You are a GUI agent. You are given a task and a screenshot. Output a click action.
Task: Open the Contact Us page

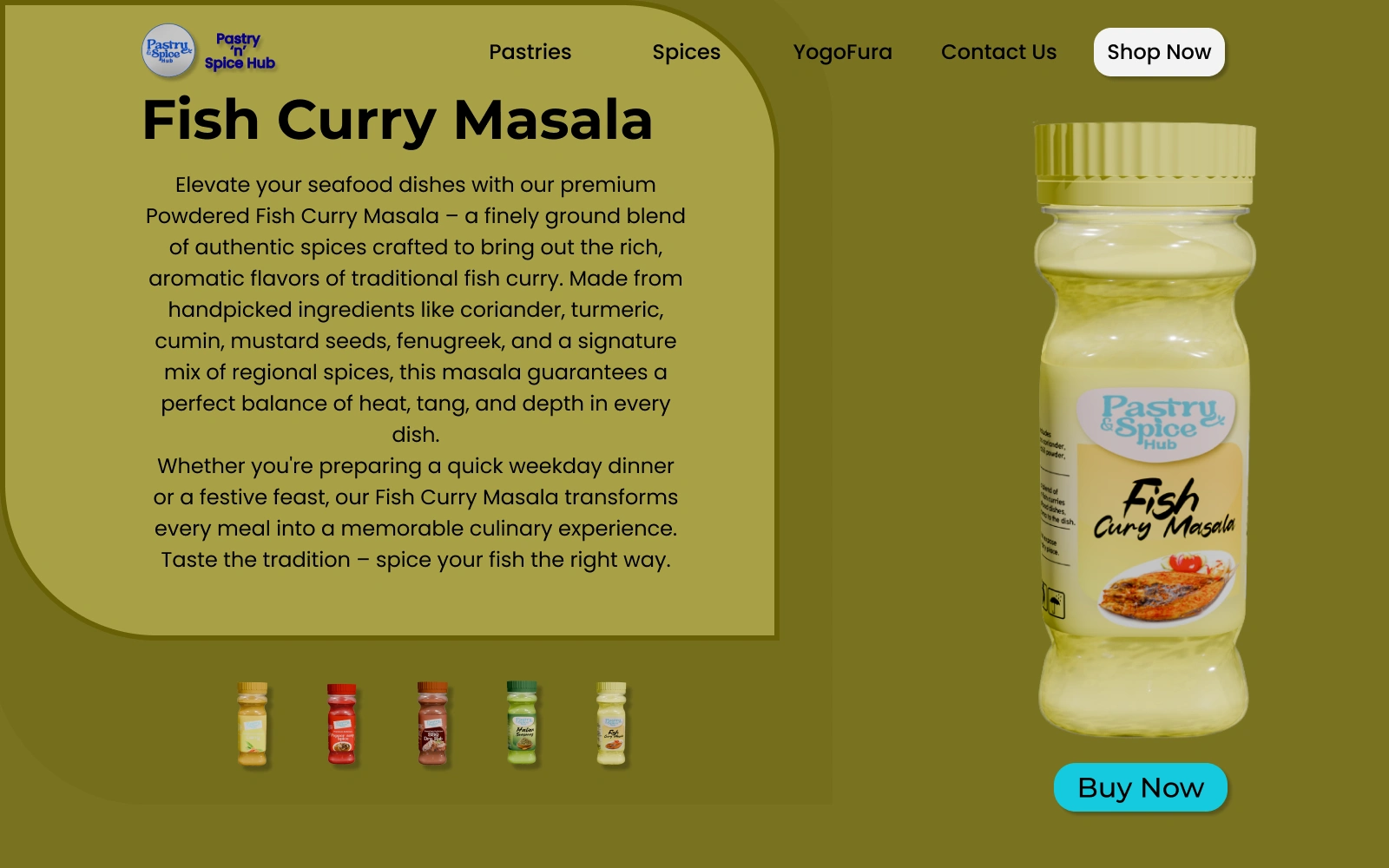pyautogui.click(x=999, y=52)
